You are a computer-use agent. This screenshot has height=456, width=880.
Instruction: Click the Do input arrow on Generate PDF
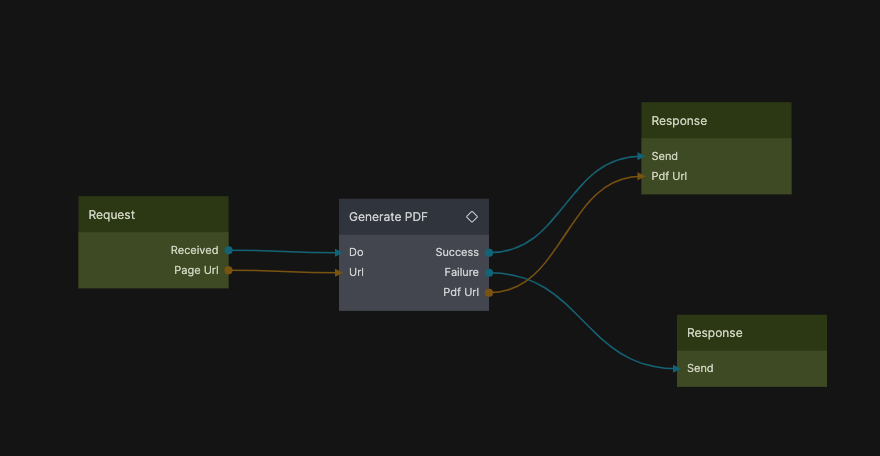point(338,253)
